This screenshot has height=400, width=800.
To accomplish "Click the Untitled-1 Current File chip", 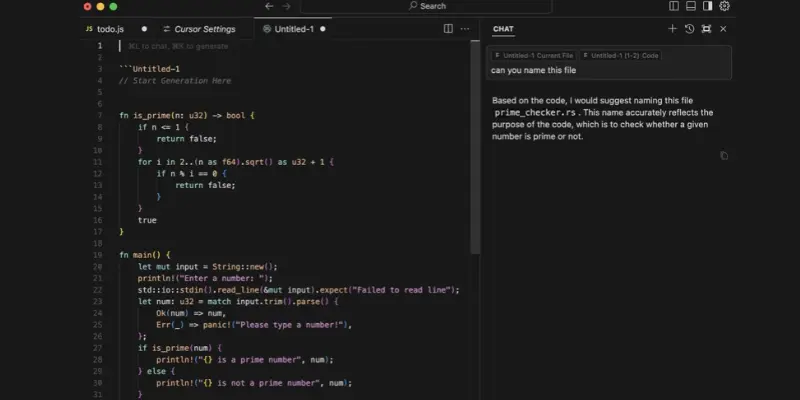I will [x=534, y=56].
